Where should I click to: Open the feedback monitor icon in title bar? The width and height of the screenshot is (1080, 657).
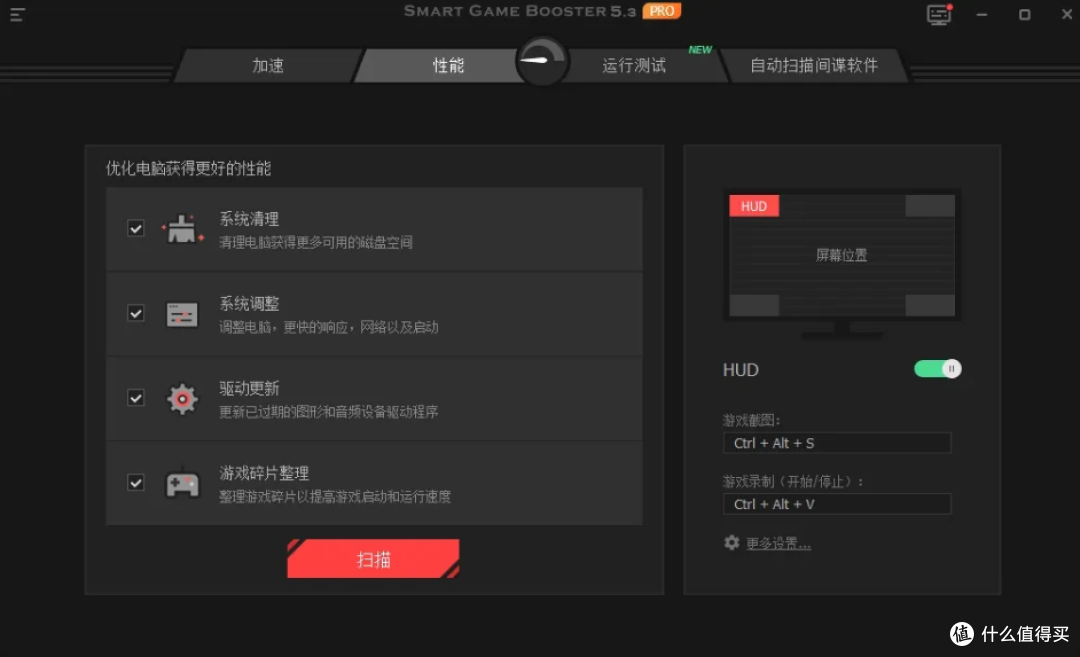coord(939,14)
